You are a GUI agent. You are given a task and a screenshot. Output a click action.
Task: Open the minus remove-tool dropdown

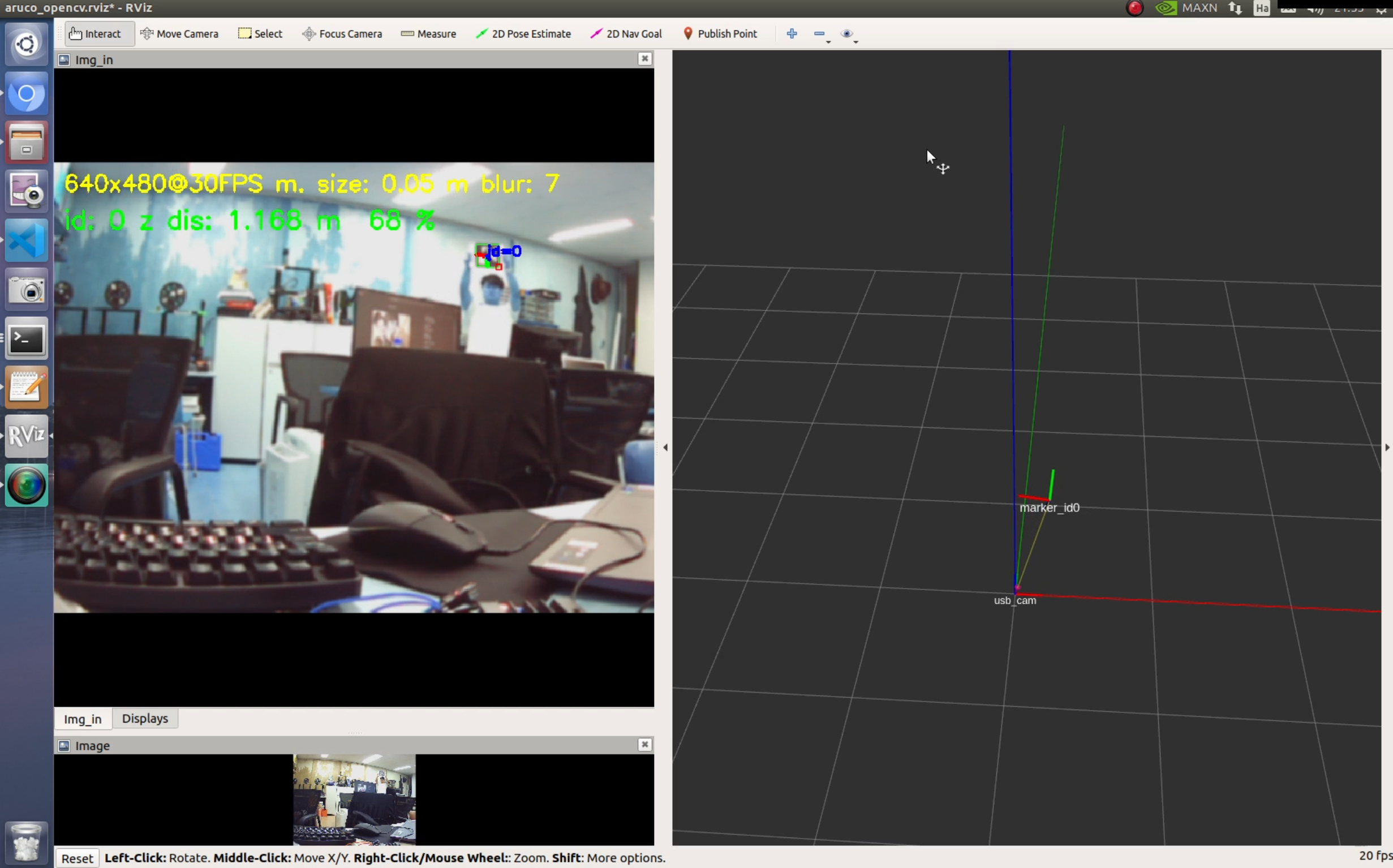(x=822, y=35)
